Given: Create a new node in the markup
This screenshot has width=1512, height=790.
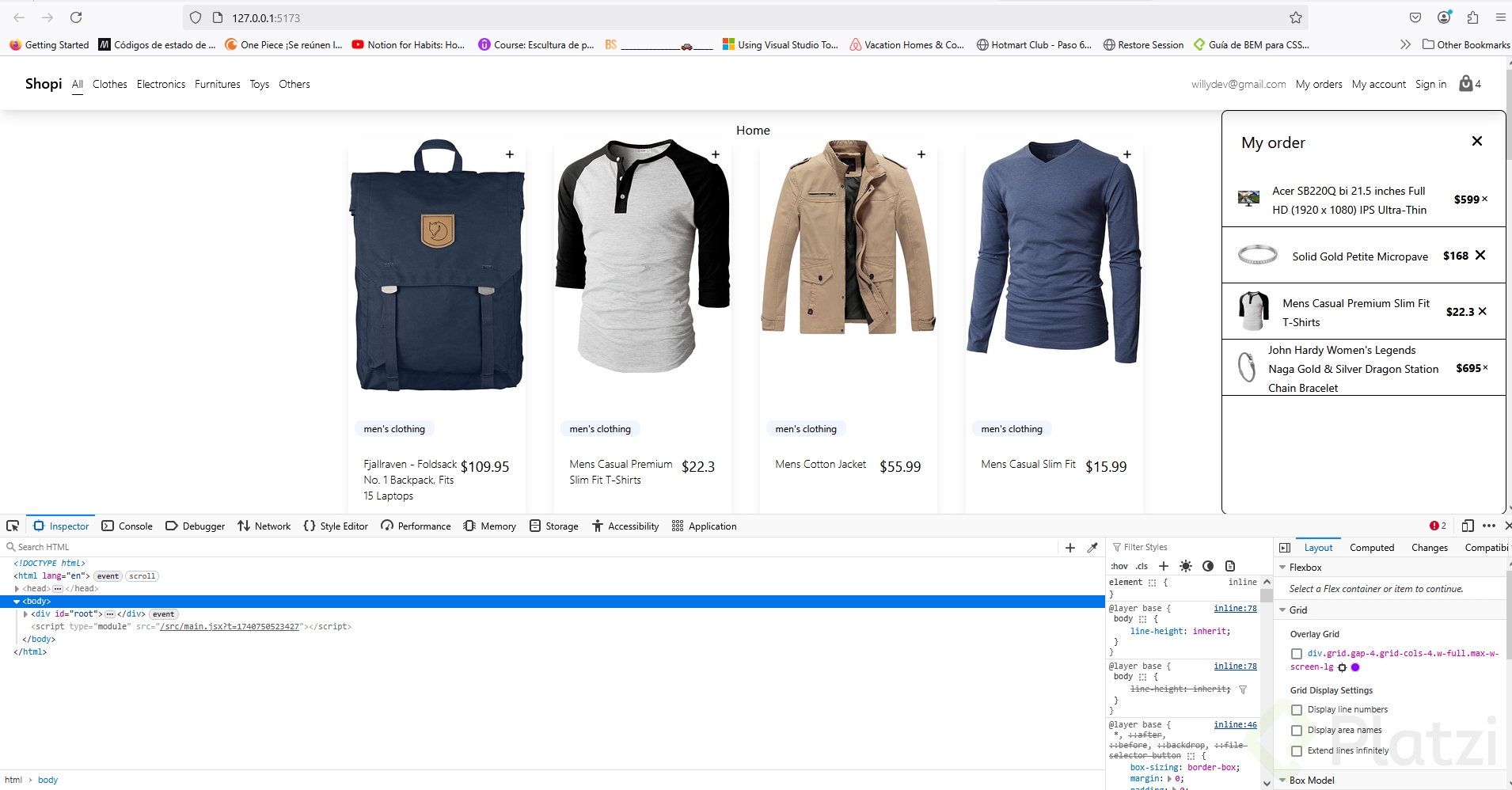Looking at the screenshot, I should click(1070, 547).
